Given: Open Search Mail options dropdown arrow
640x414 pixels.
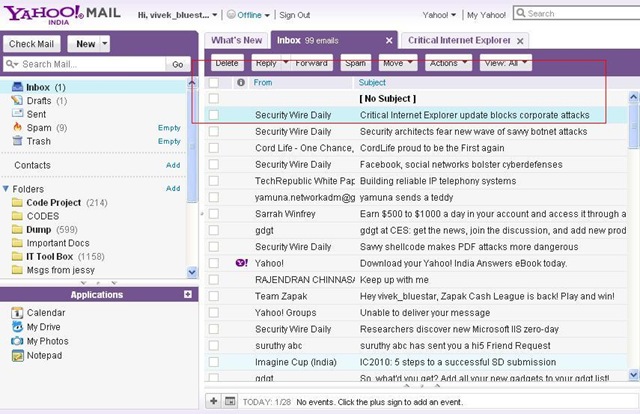Looking at the screenshot, I should click(x=16, y=65).
